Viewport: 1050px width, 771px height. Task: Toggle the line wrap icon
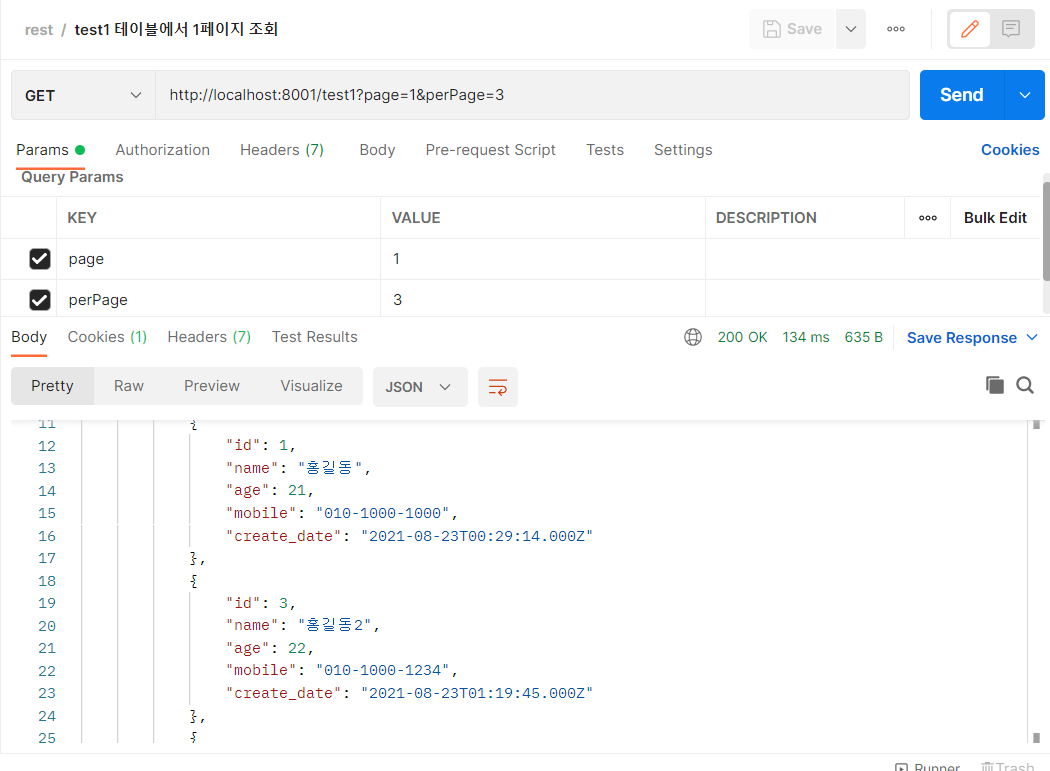[x=498, y=387]
